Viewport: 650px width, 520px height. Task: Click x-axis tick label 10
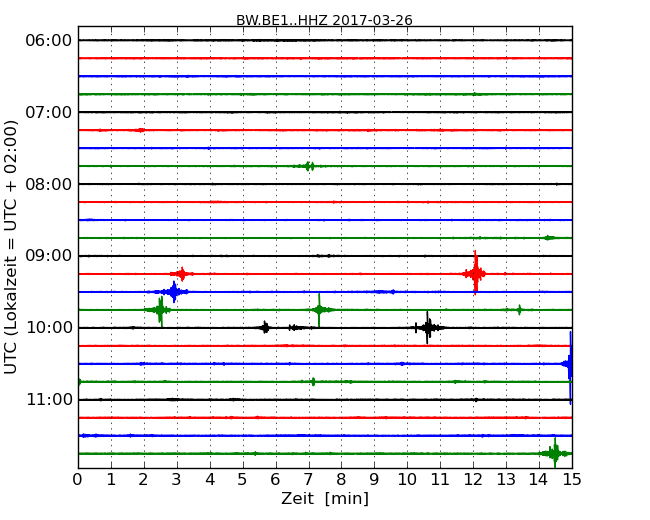pos(407,480)
